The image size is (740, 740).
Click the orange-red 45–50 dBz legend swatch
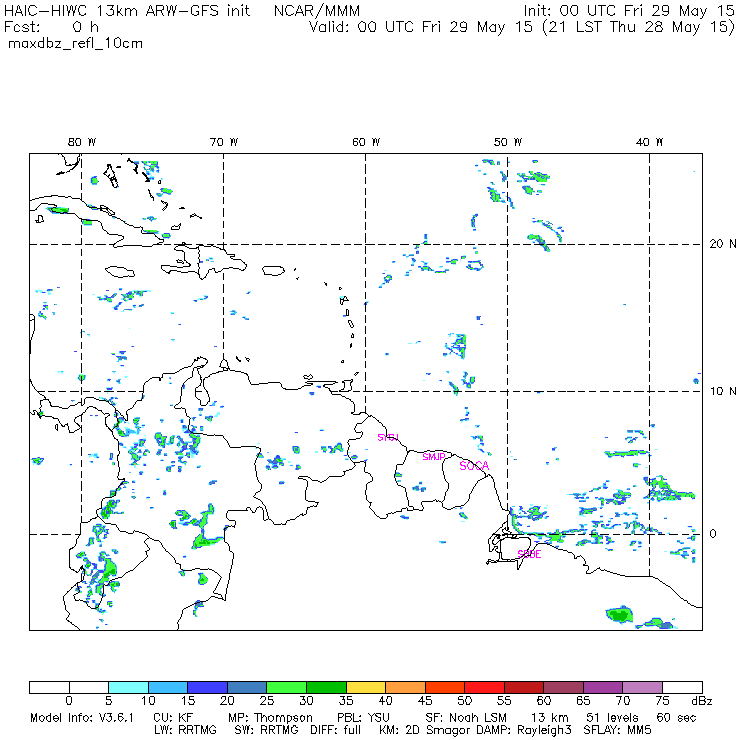click(x=445, y=687)
